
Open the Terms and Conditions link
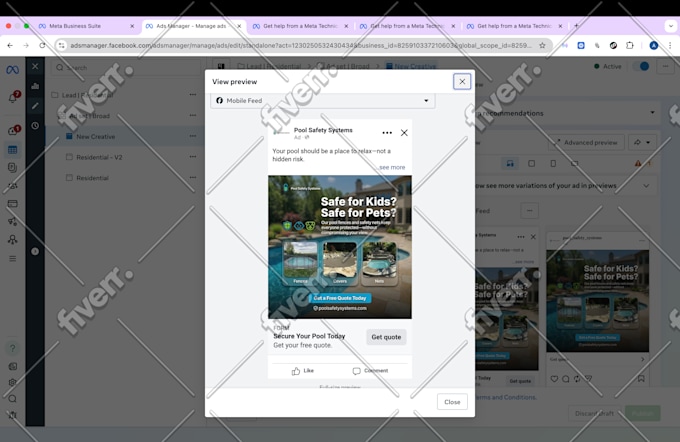[506, 397]
